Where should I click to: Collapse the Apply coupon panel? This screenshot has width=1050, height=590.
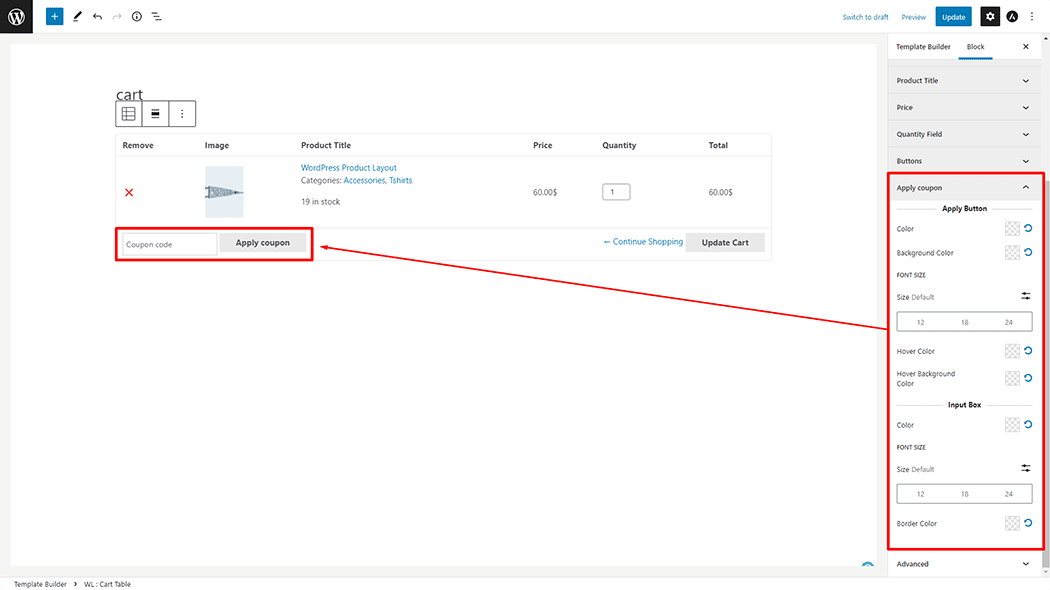coord(1025,187)
